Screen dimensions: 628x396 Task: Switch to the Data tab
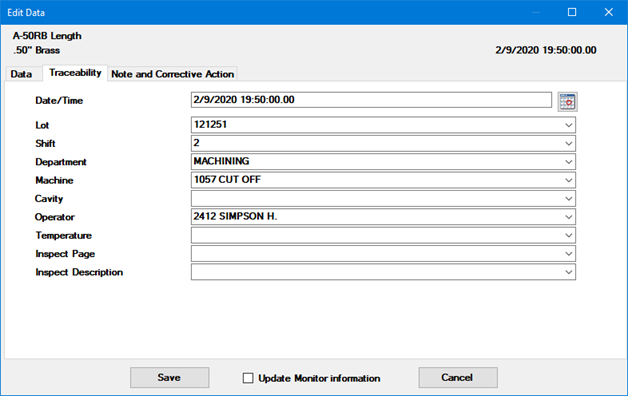(x=22, y=74)
